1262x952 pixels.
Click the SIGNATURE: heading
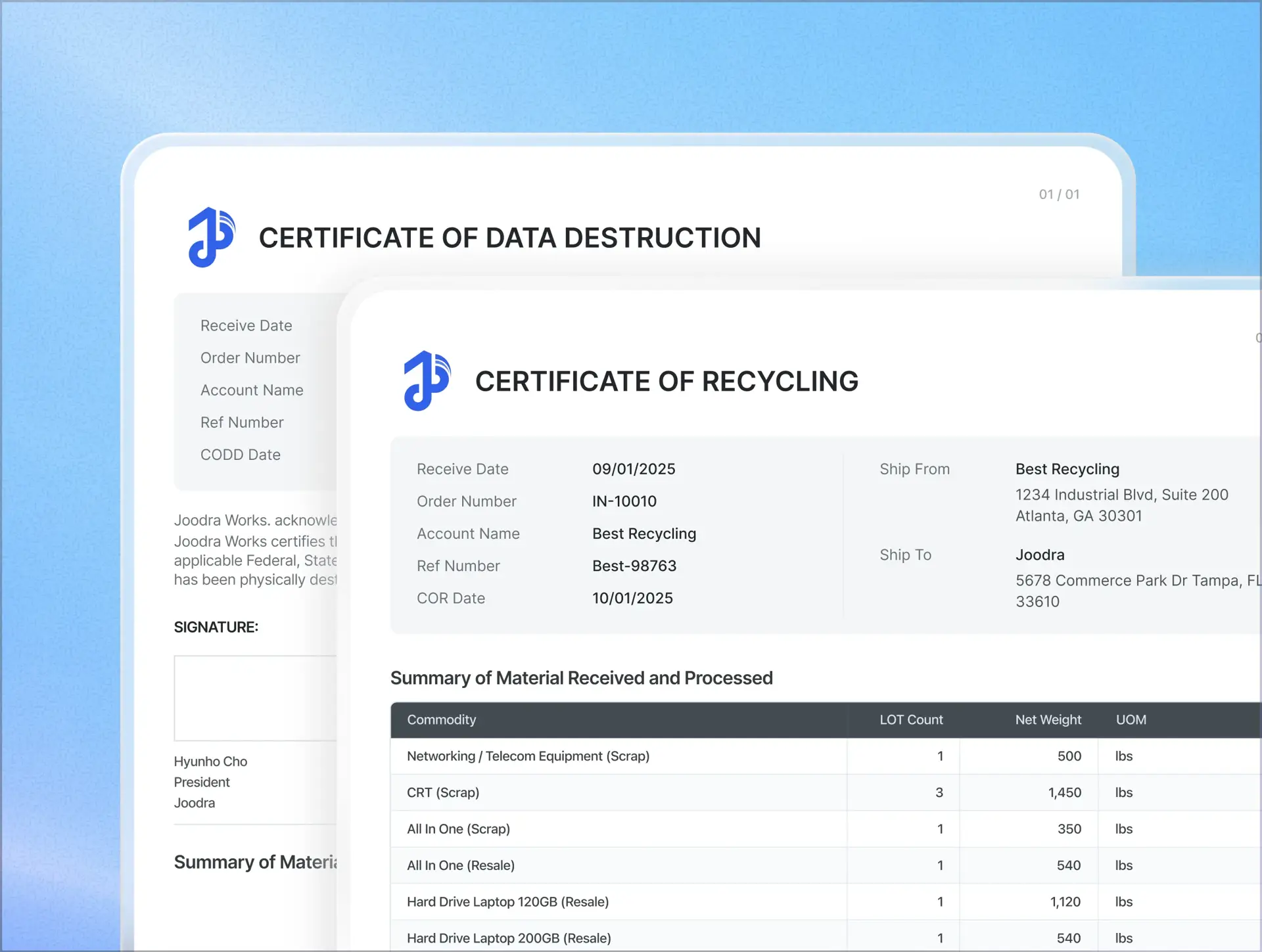point(216,627)
